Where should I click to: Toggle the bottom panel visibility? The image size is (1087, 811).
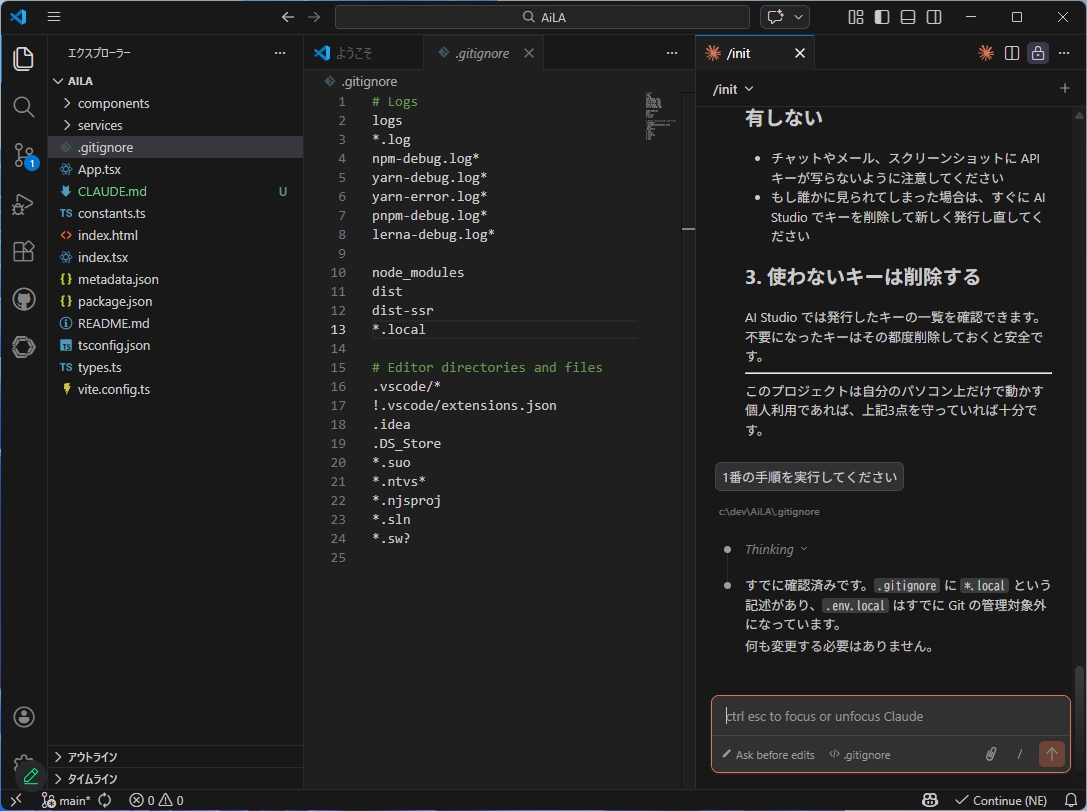point(907,17)
